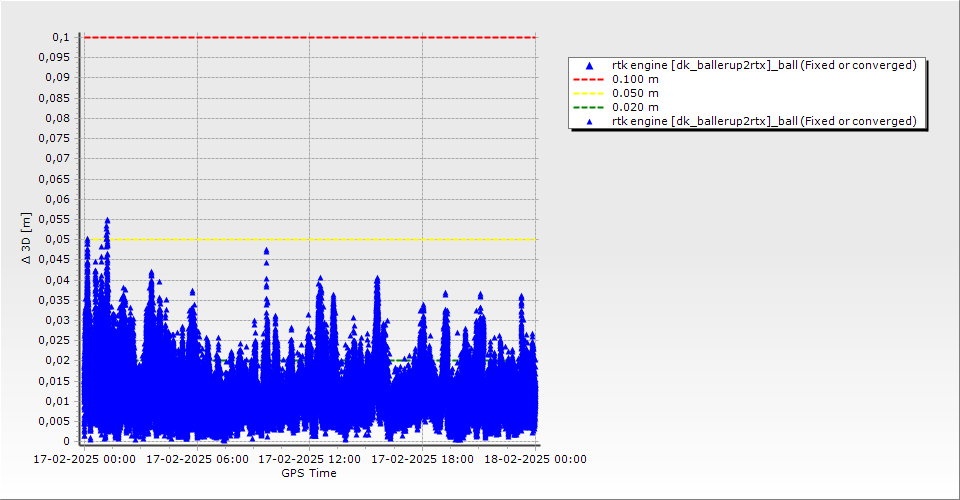Screen dimensions: 960x500
Task: Click the 0,095 y-axis value
Action: (x=54, y=58)
